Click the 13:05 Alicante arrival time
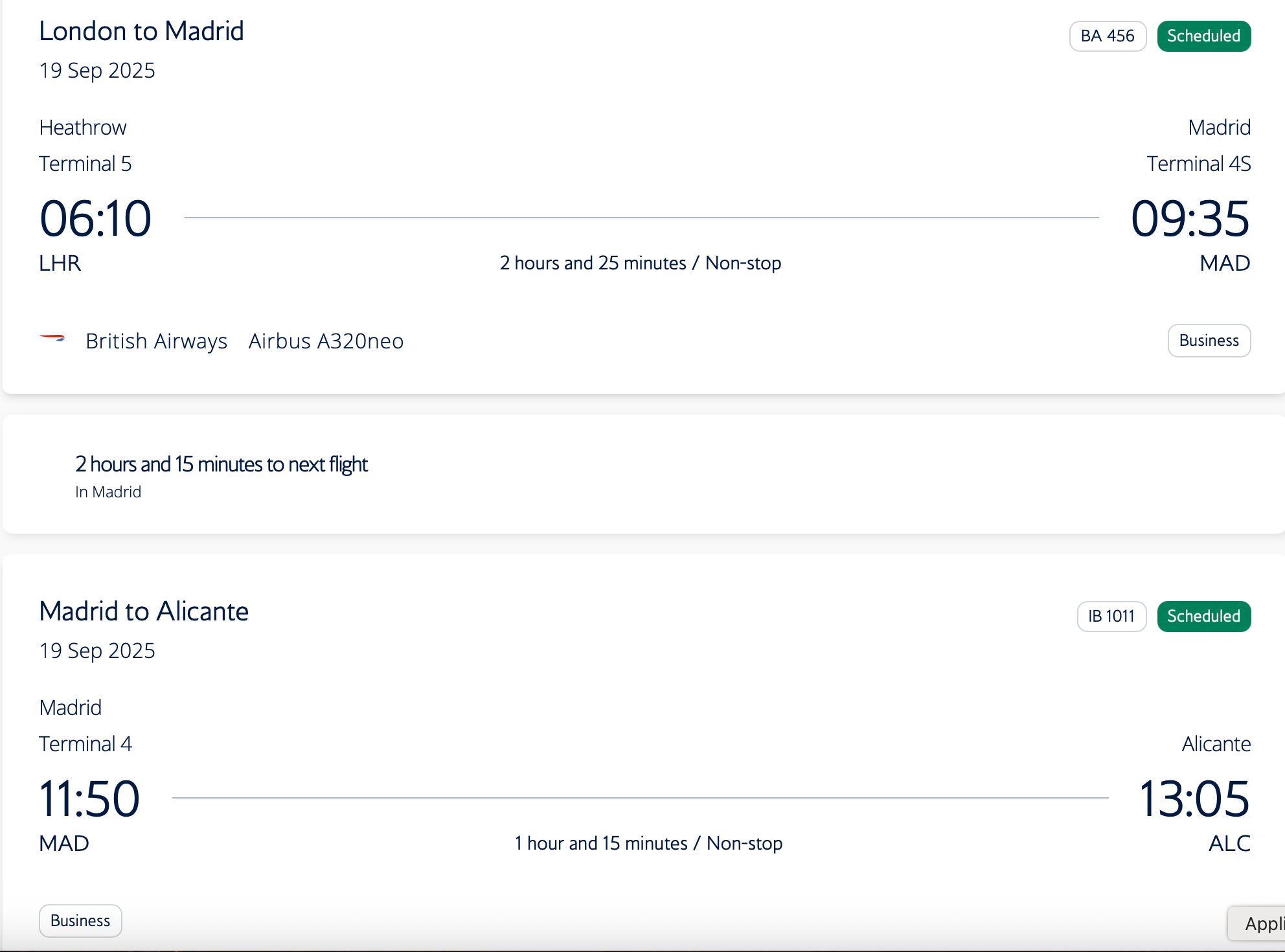This screenshot has height=952, width=1285. click(x=1194, y=799)
